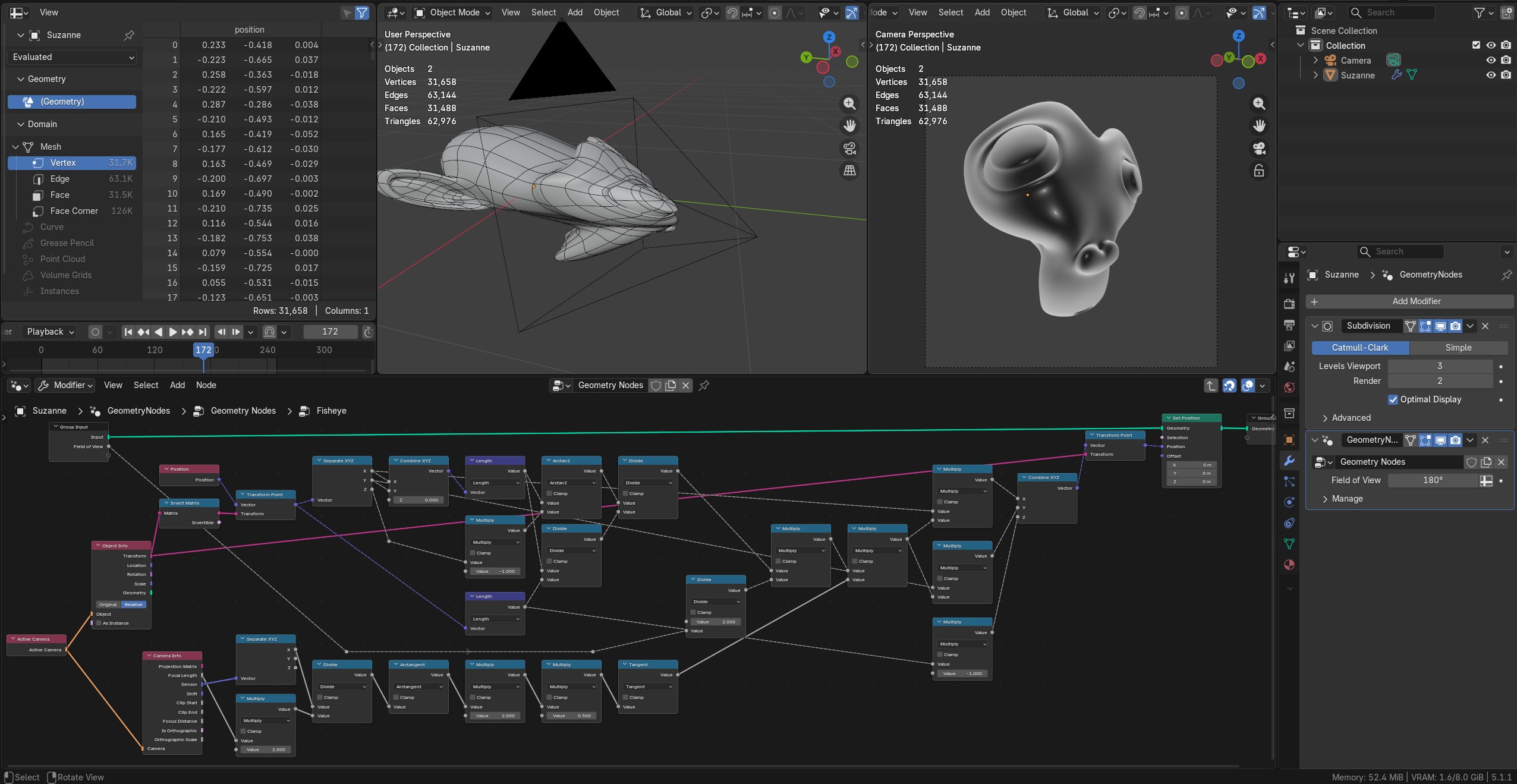Open the View menu in spreadsheet header
Image resolution: width=1517 pixels, height=784 pixels.
pyautogui.click(x=49, y=12)
